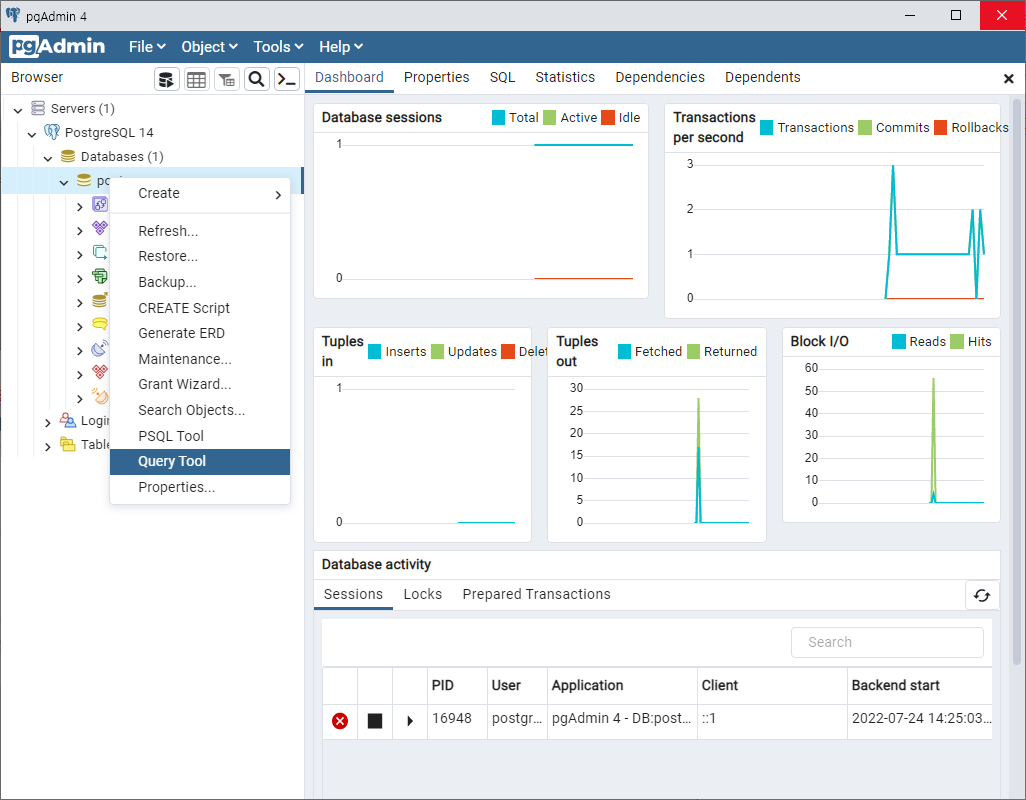Image resolution: width=1026 pixels, height=800 pixels.
Task: Collapse the selected database node
Action: 64,183
